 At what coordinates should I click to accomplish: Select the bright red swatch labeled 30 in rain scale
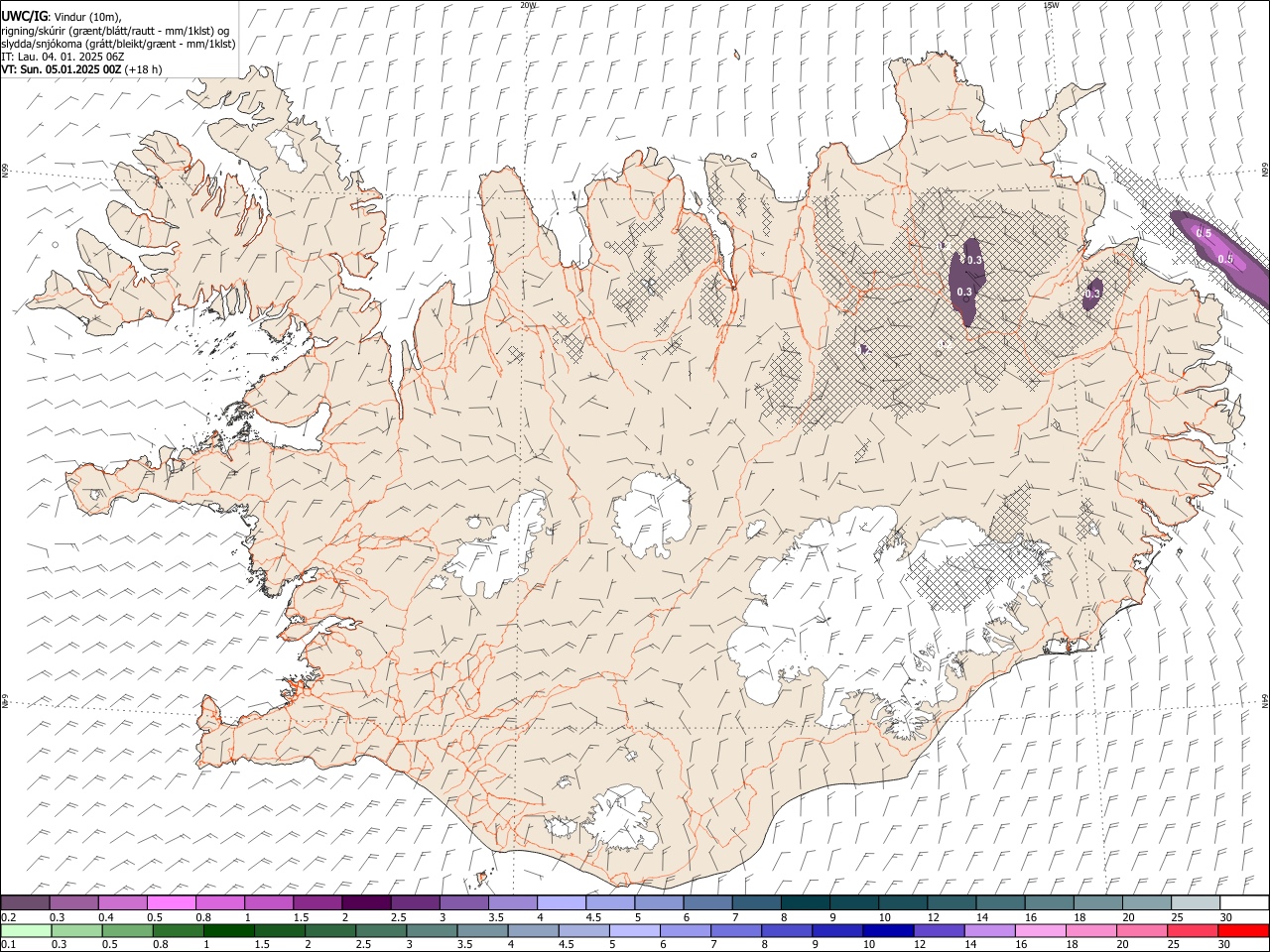pyautogui.click(x=1242, y=930)
